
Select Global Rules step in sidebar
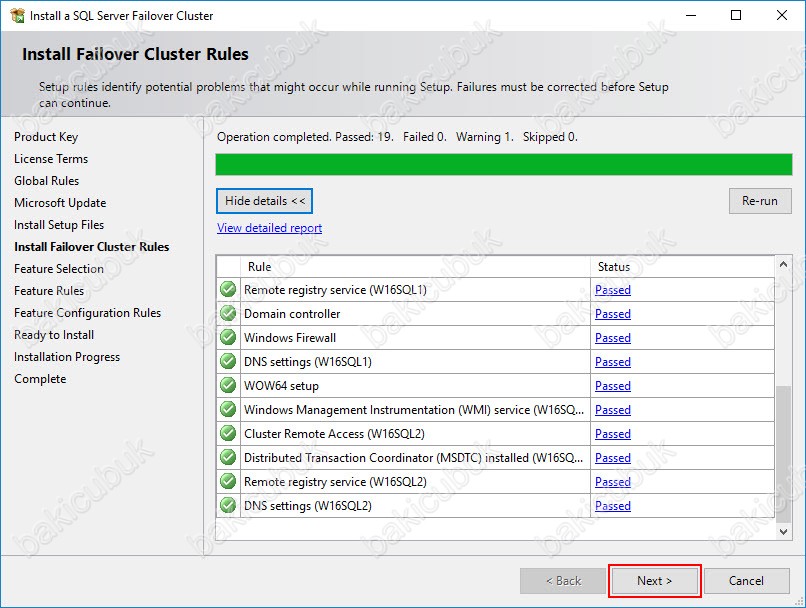point(46,181)
